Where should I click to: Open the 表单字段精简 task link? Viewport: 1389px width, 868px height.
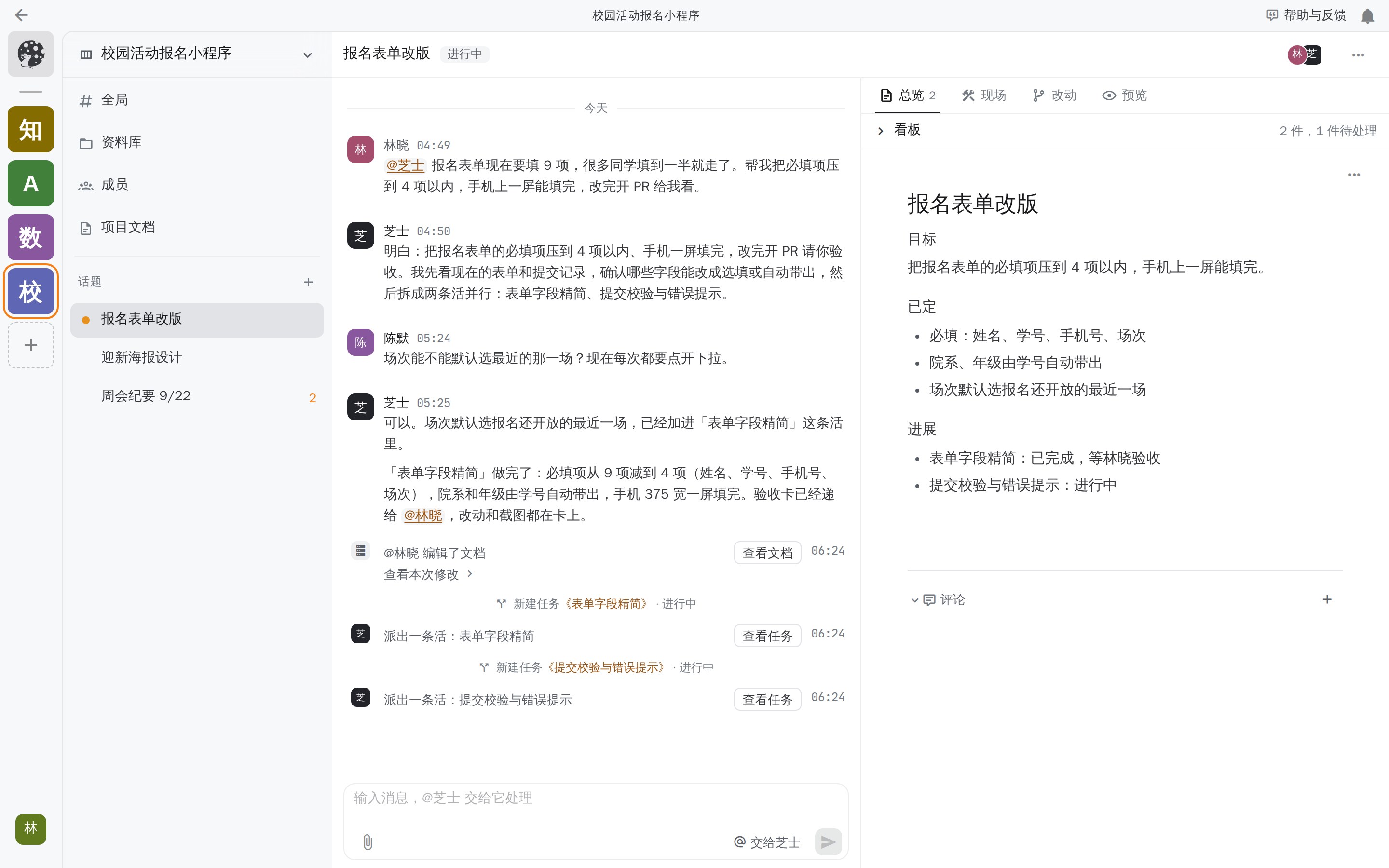click(607, 604)
